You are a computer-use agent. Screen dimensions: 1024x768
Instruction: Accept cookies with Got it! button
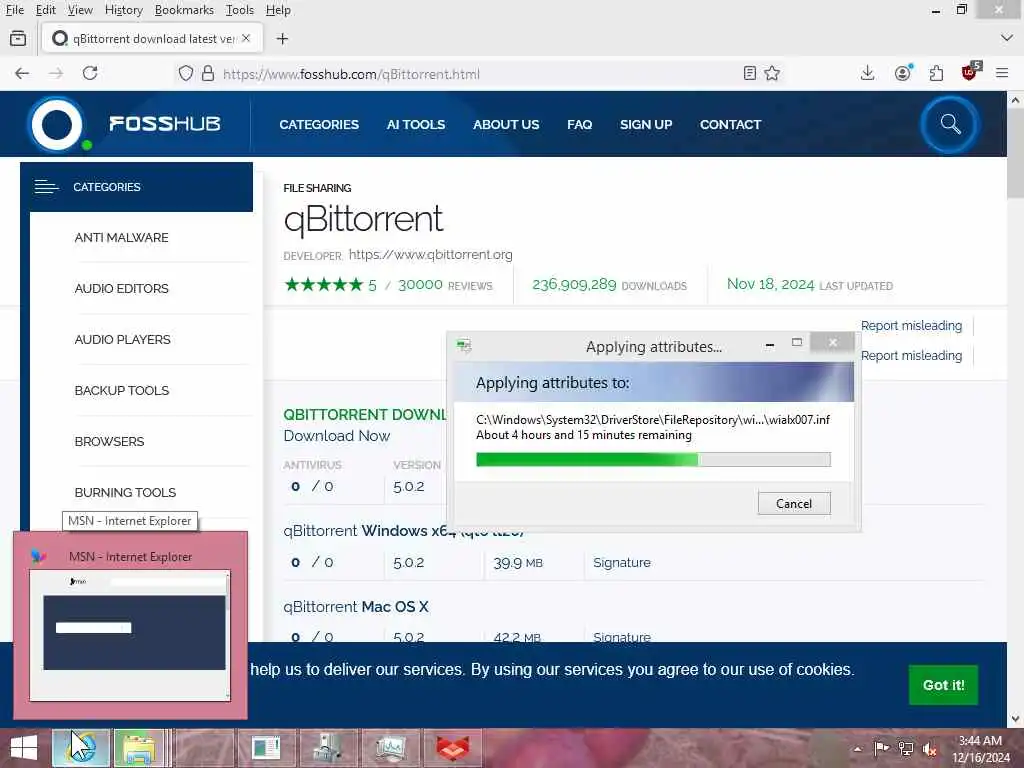[x=943, y=685]
